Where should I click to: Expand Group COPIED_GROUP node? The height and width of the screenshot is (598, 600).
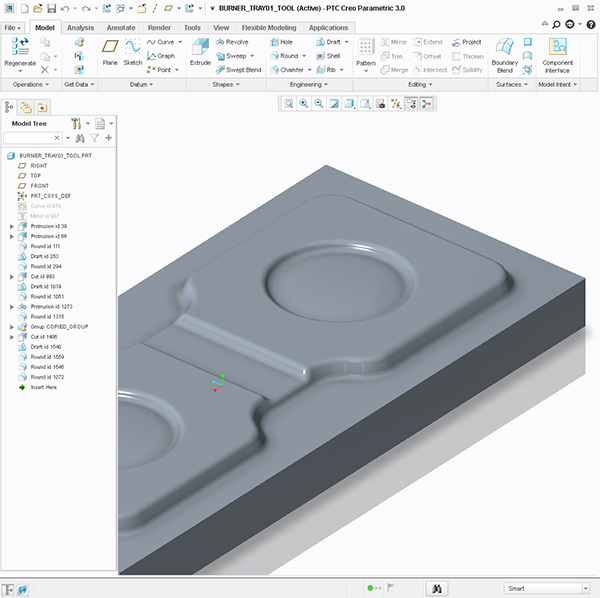point(12,327)
